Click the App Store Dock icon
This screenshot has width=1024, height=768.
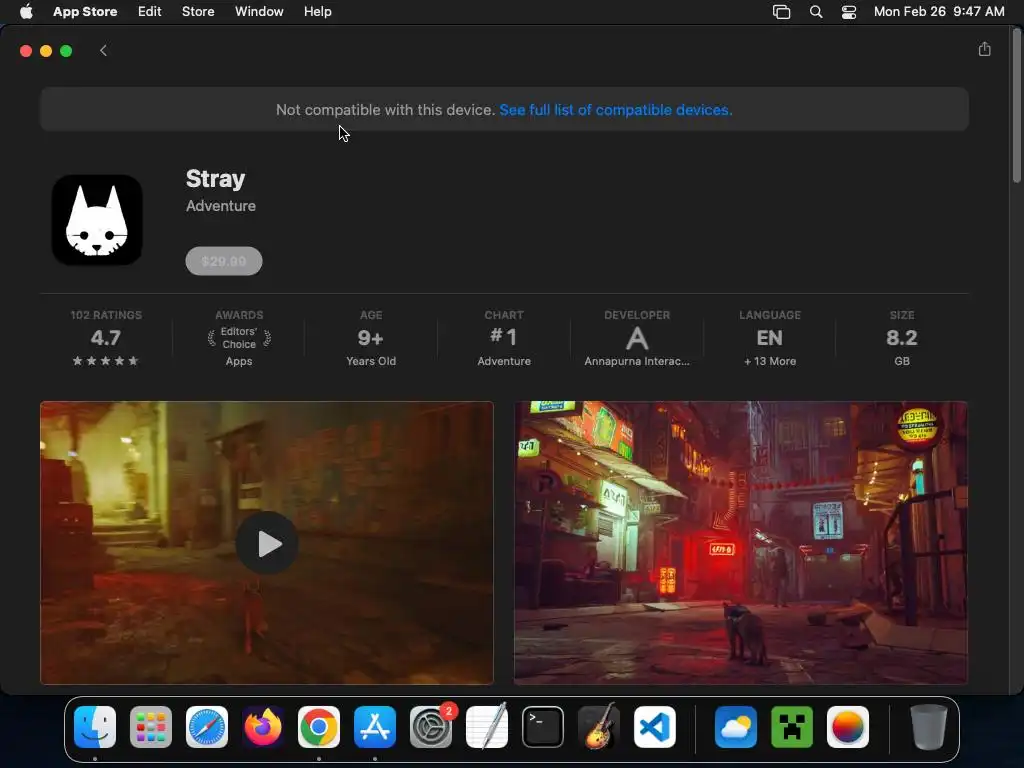coord(375,727)
